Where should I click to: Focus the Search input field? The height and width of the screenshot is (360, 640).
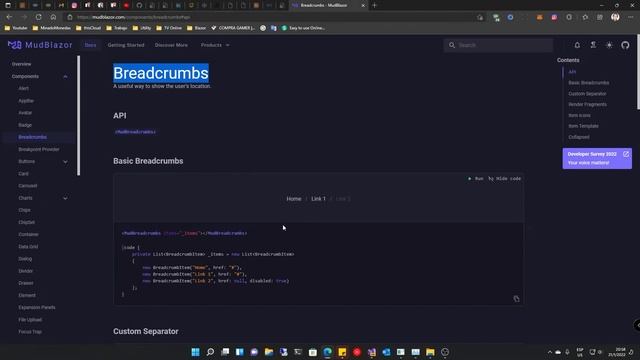click(498, 45)
